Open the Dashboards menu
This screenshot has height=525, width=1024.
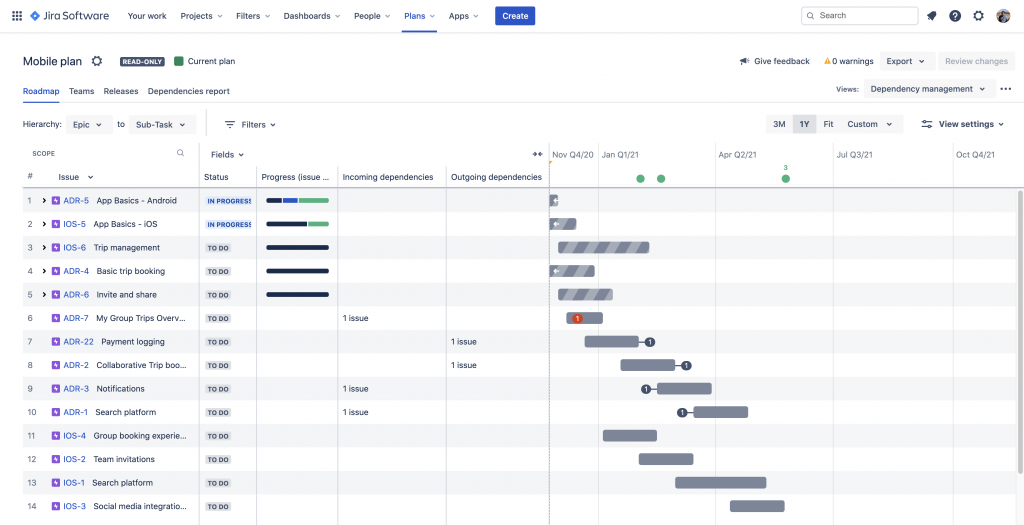click(x=311, y=16)
